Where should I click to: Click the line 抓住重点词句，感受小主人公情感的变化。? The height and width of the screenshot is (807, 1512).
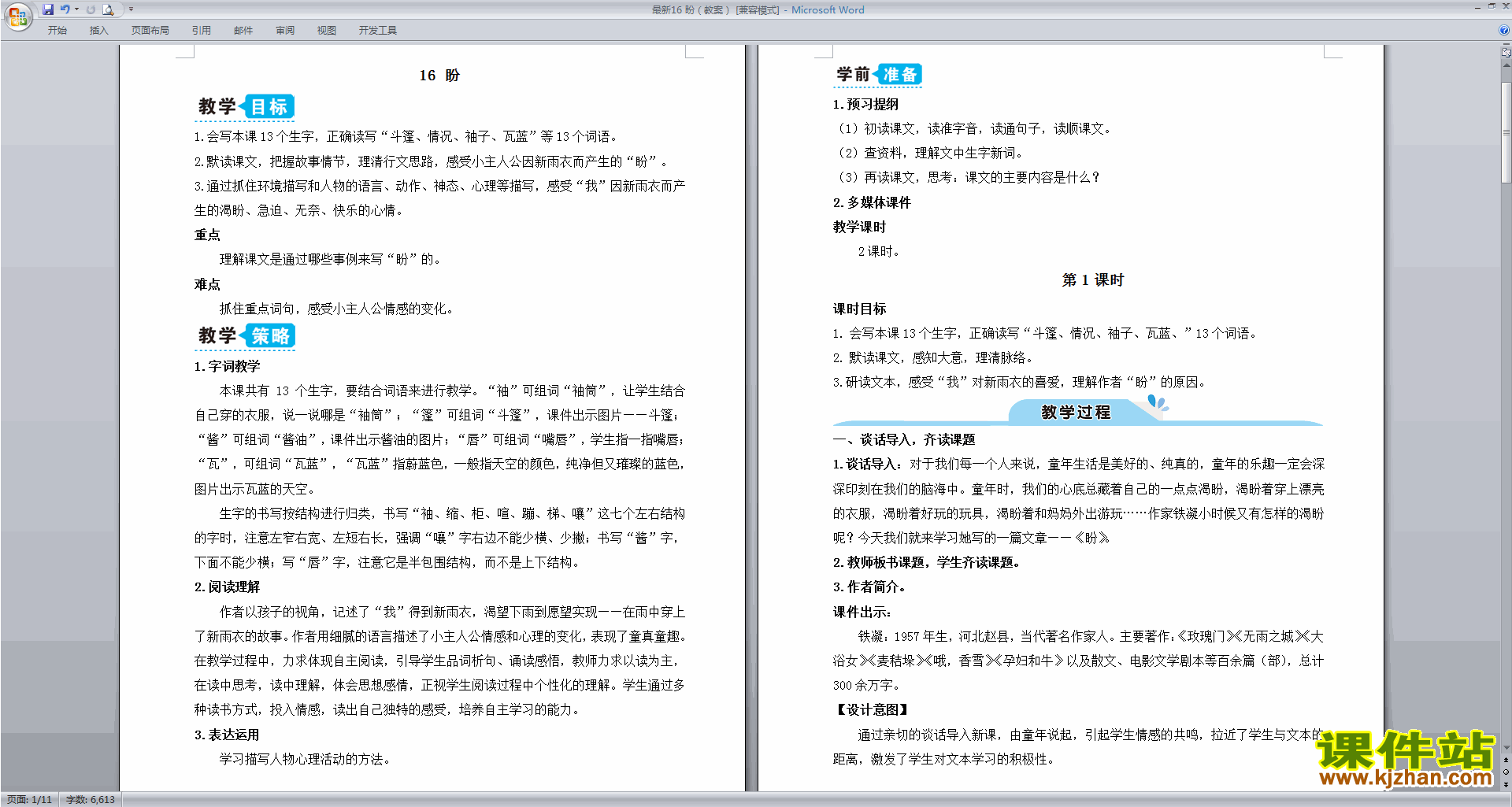point(336,309)
